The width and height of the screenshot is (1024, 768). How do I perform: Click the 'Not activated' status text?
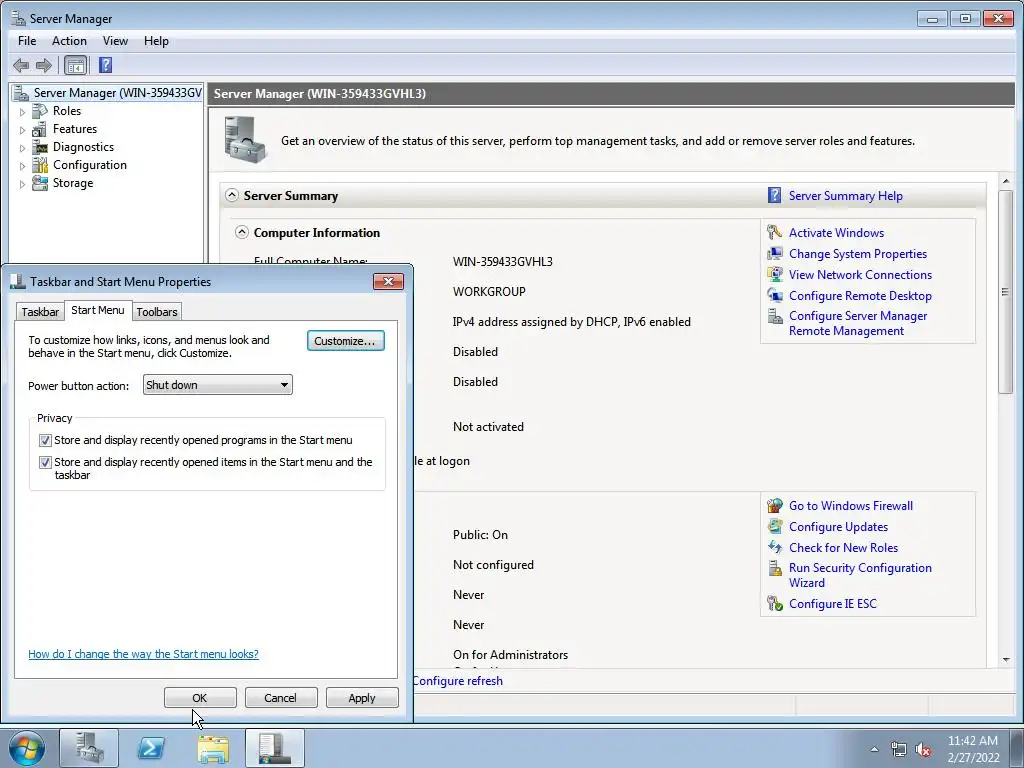point(488,426)
